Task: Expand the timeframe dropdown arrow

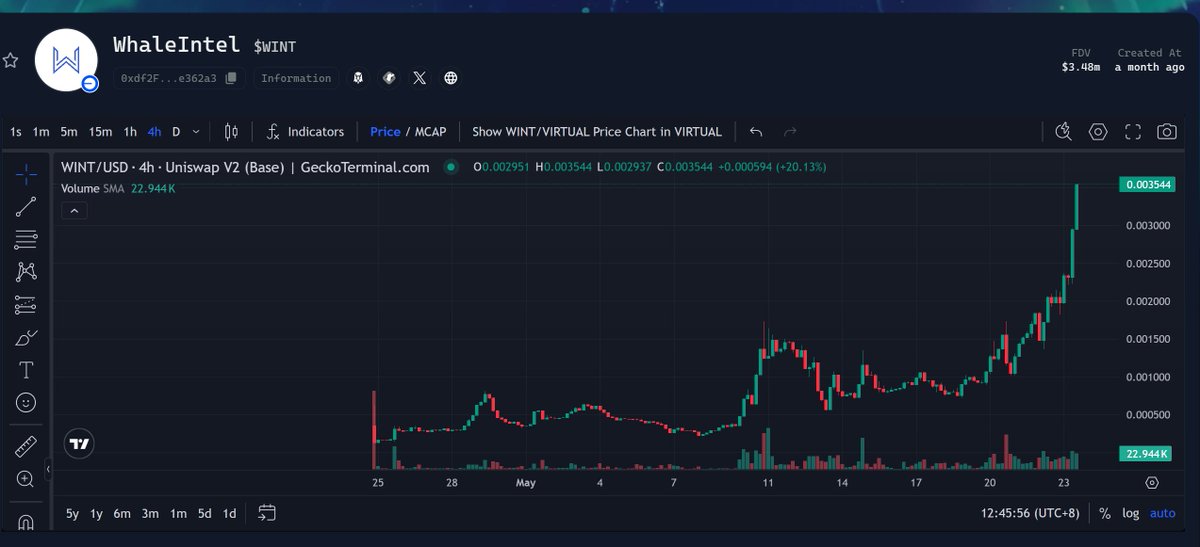Action: (x=196, y=132)
